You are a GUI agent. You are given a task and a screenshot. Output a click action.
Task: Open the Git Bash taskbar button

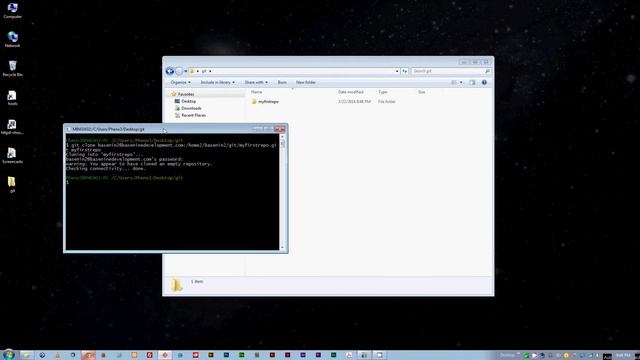click(x=165, y=355)
